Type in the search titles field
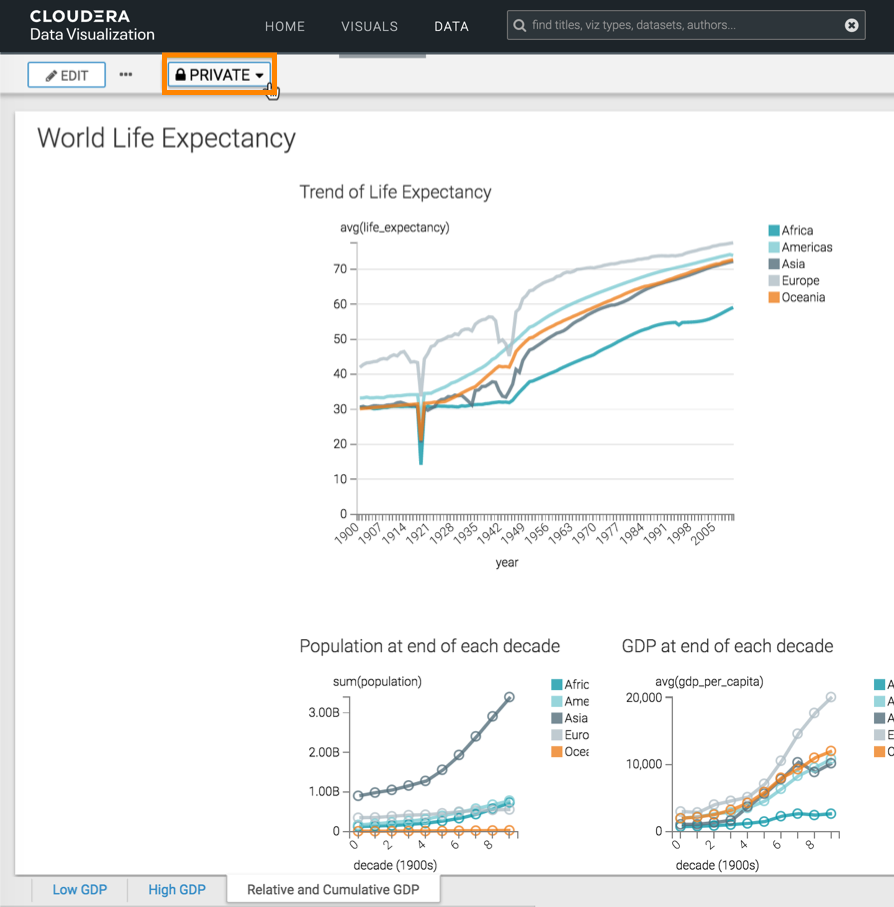The image size is (894, 907). click(680, 26)
